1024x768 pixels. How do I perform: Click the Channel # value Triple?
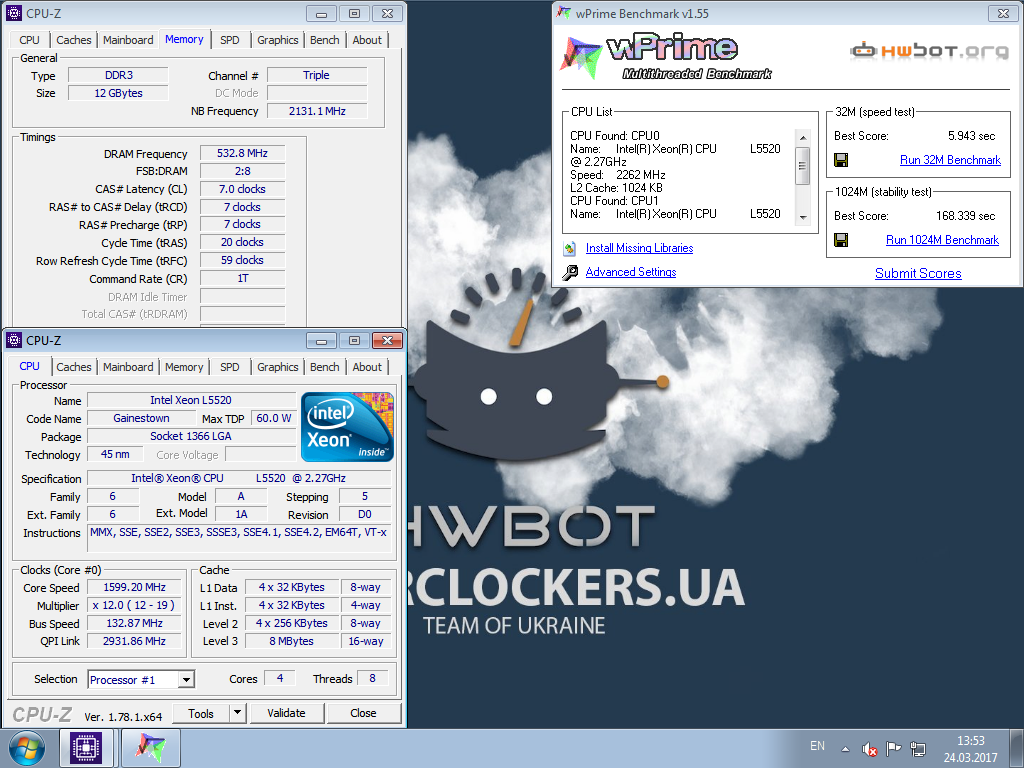(x=317, y=75)
